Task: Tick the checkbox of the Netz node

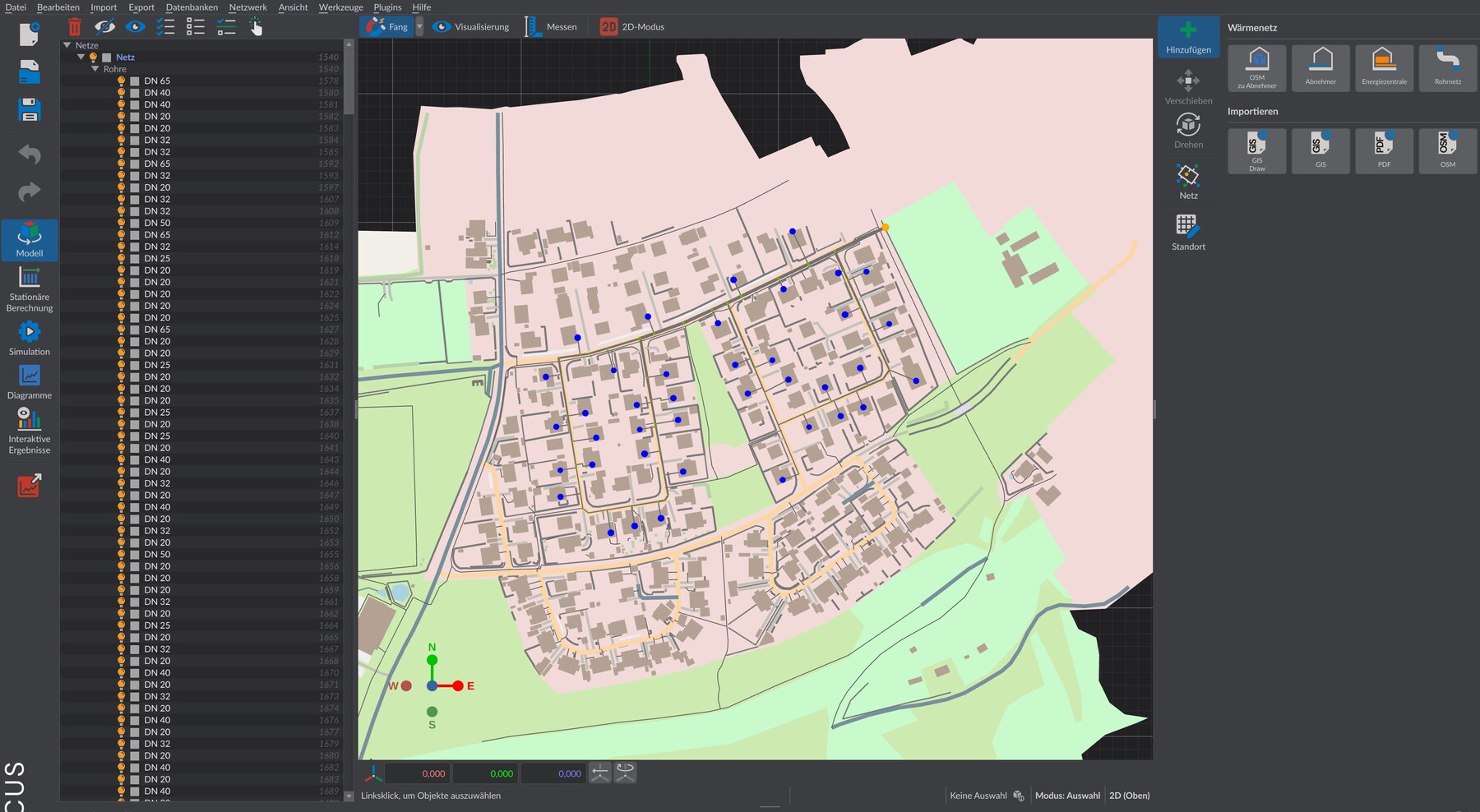Action: click(106, 58)
